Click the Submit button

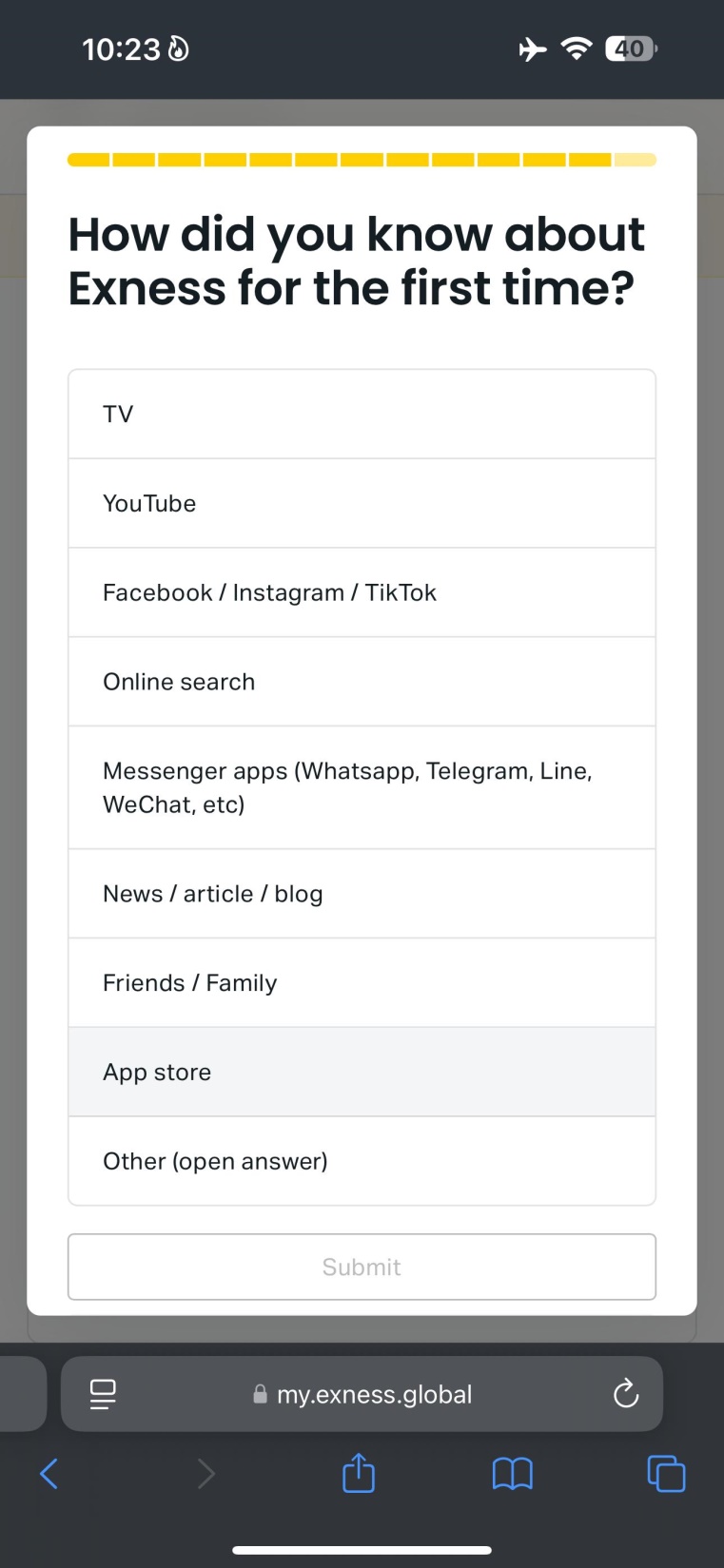362,1267
